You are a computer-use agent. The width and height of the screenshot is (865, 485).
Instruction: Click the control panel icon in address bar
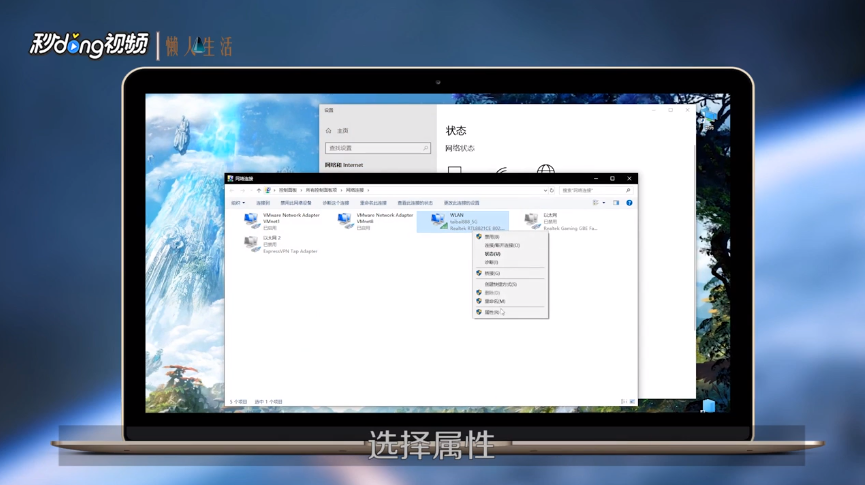(x=268, y=190)
